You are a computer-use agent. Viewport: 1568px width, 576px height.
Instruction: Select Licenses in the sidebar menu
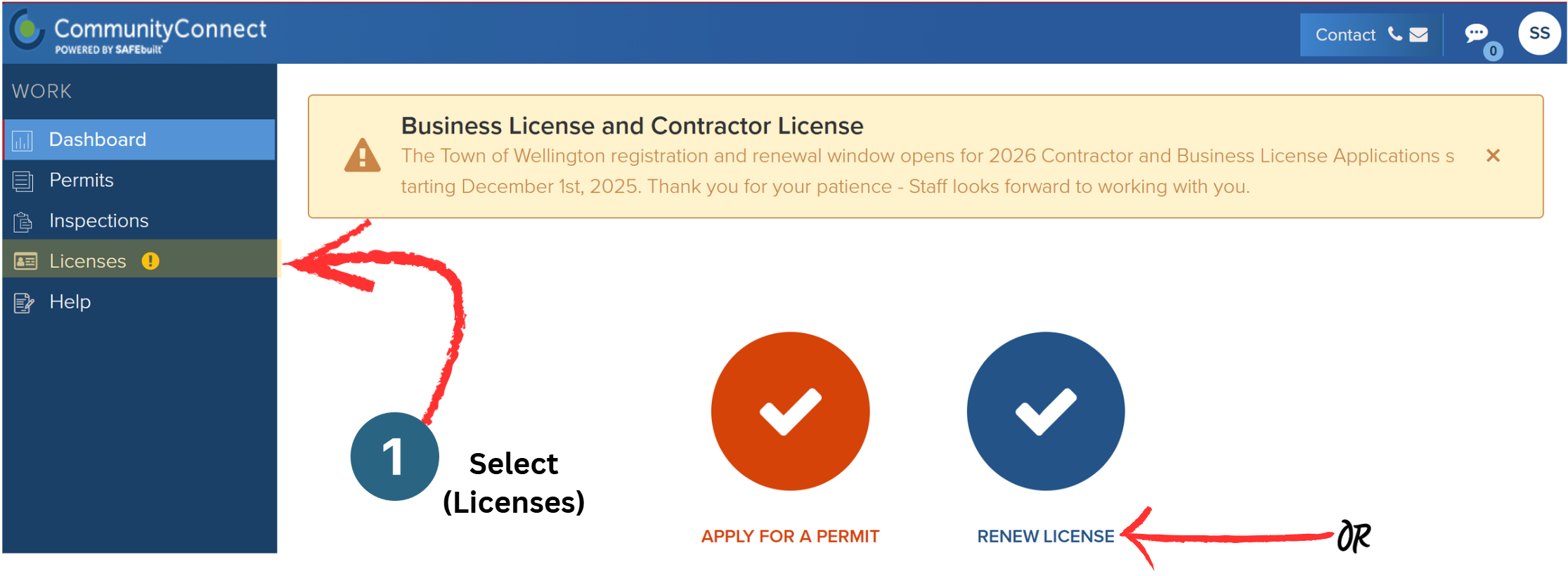click(87, 261)
